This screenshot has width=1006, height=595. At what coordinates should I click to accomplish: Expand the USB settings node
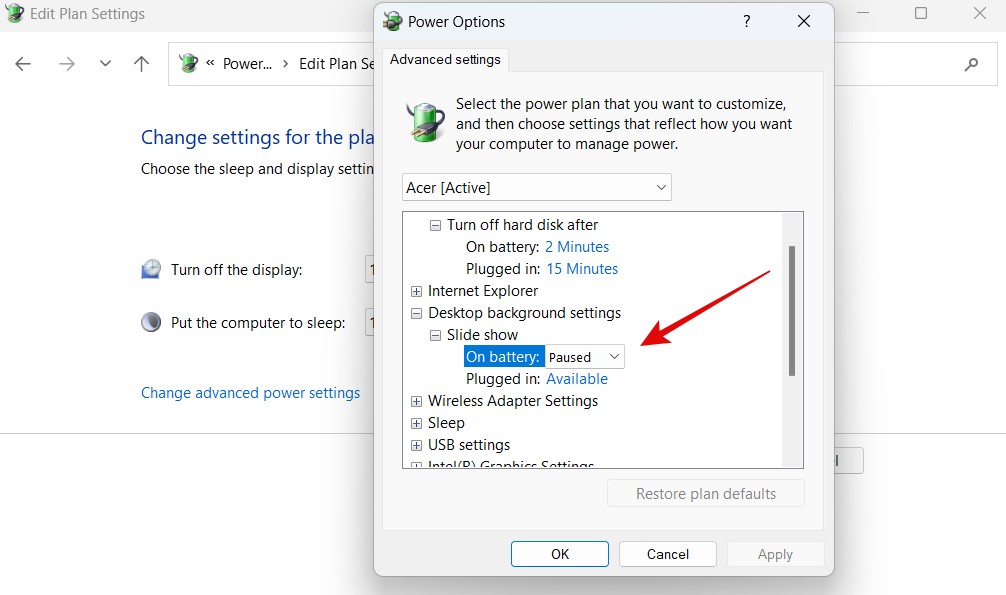click(x=416, y=445)
